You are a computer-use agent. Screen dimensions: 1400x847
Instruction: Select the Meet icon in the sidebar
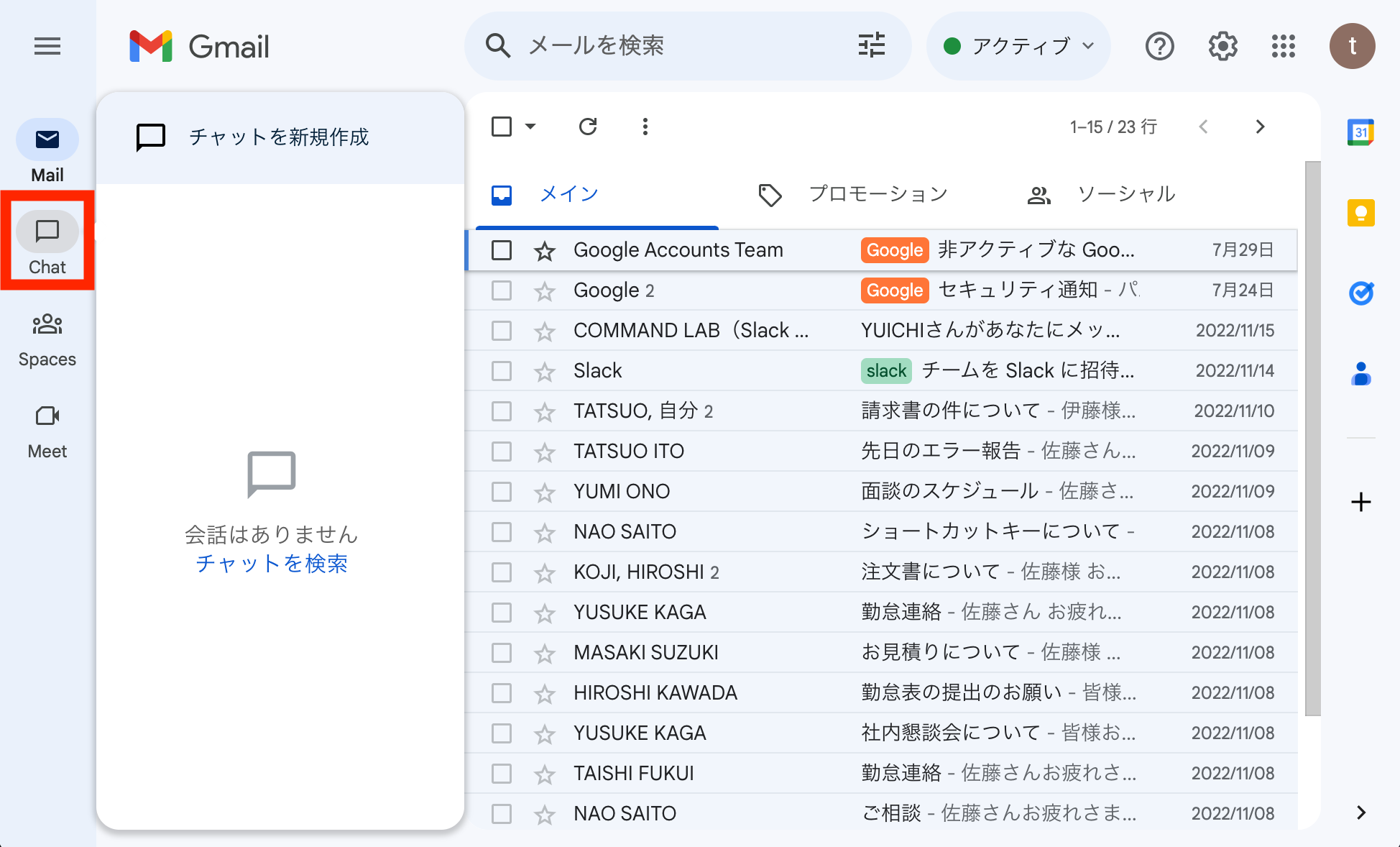(47, 417)
